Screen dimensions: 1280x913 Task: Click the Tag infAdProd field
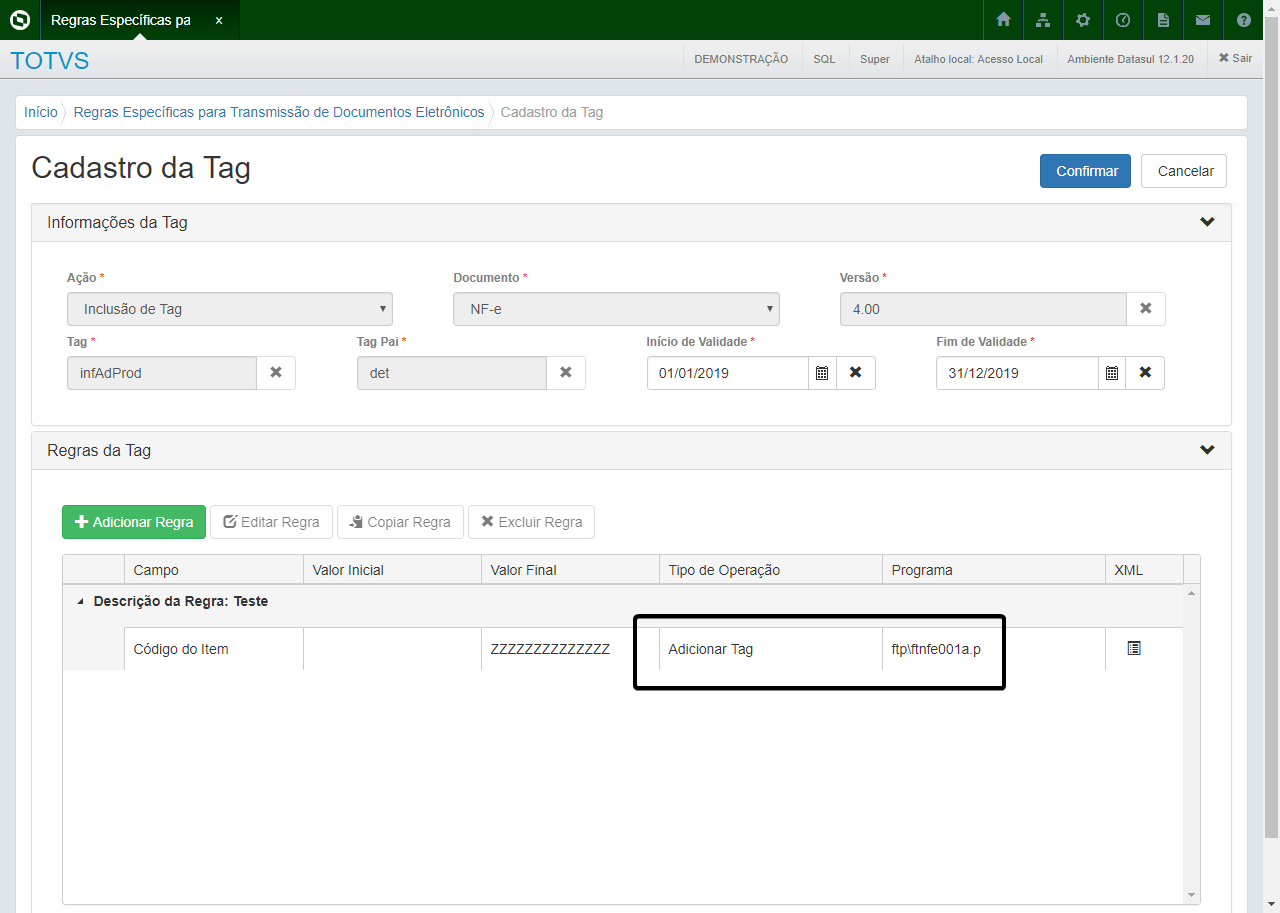pyautogui.click(x=162, y=373)
